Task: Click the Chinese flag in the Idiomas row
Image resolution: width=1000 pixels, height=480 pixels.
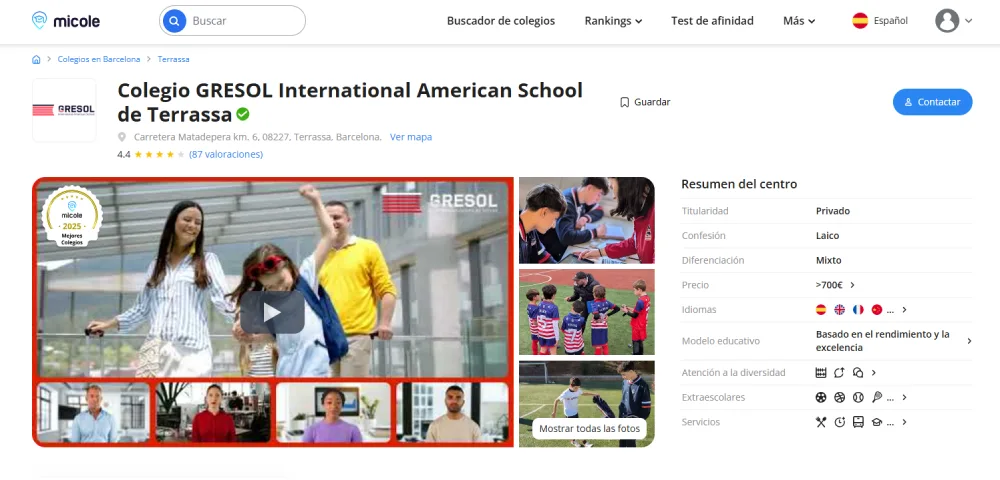Action: coord(876,310)
